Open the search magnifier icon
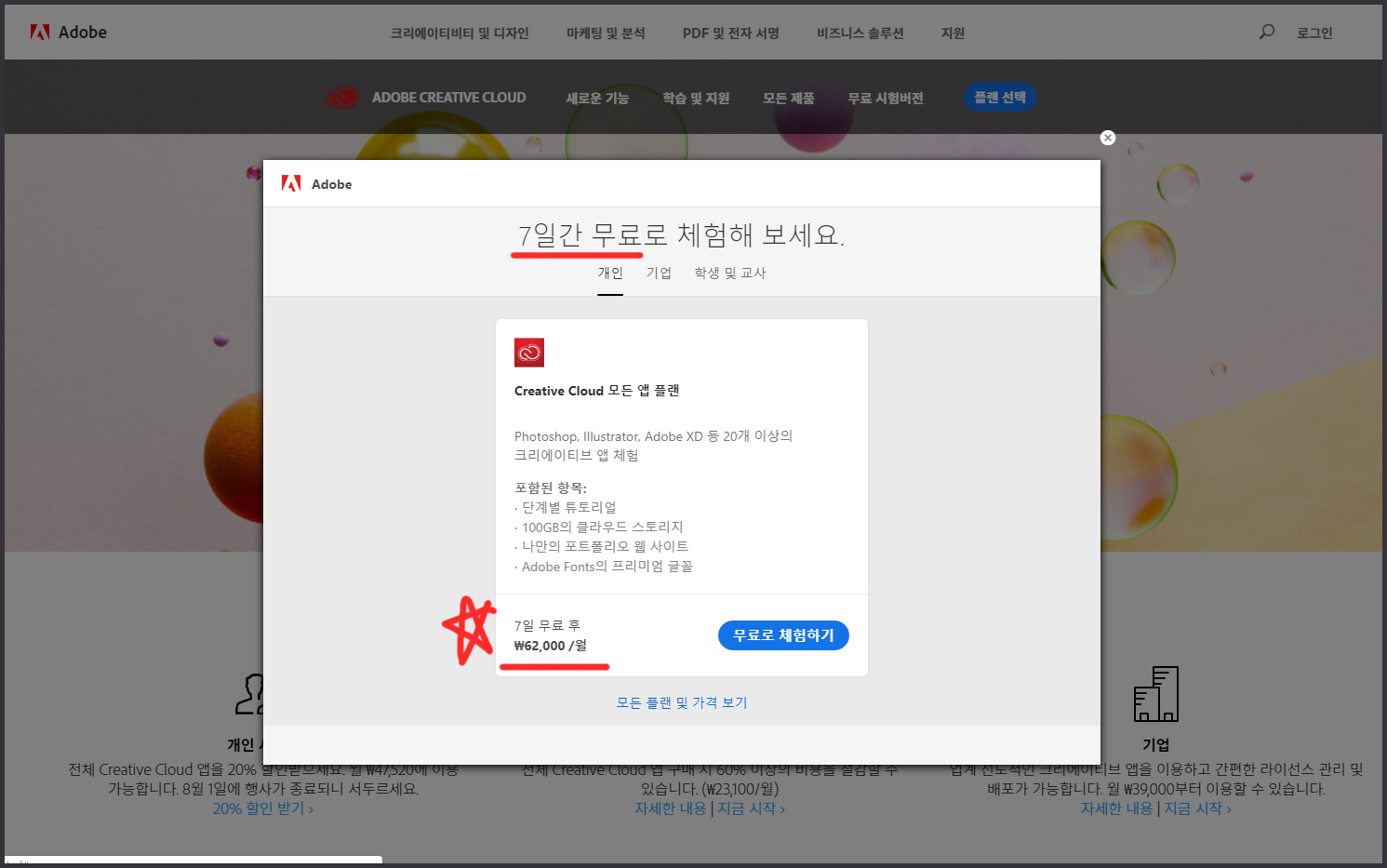The image size is (1387, 868). pyautogui.click(x=1266, y=33)
